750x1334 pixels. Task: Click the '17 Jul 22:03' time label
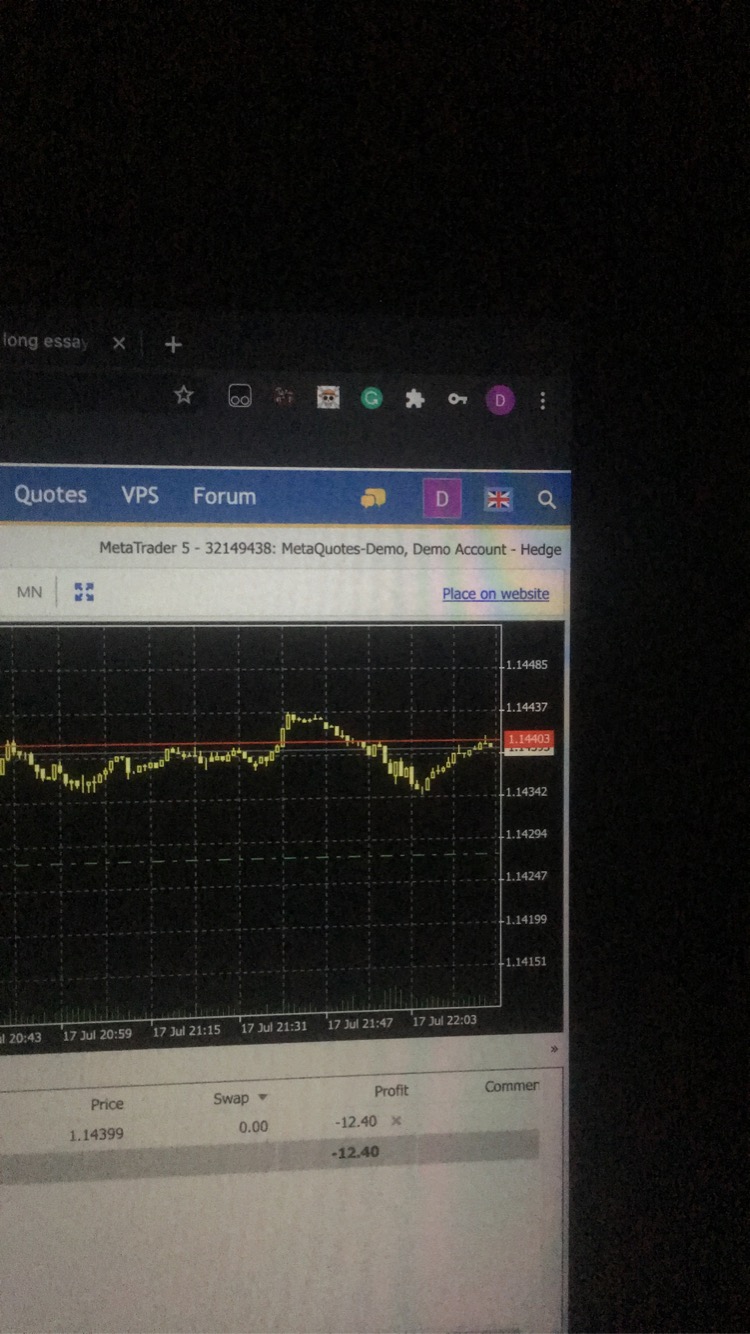(x=445, y=1020)
